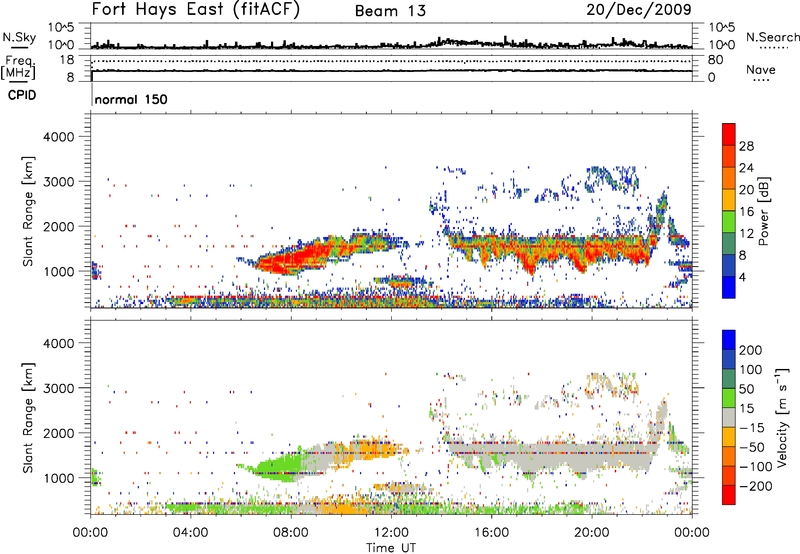Click the 'CPID' label

pos(22,95)
